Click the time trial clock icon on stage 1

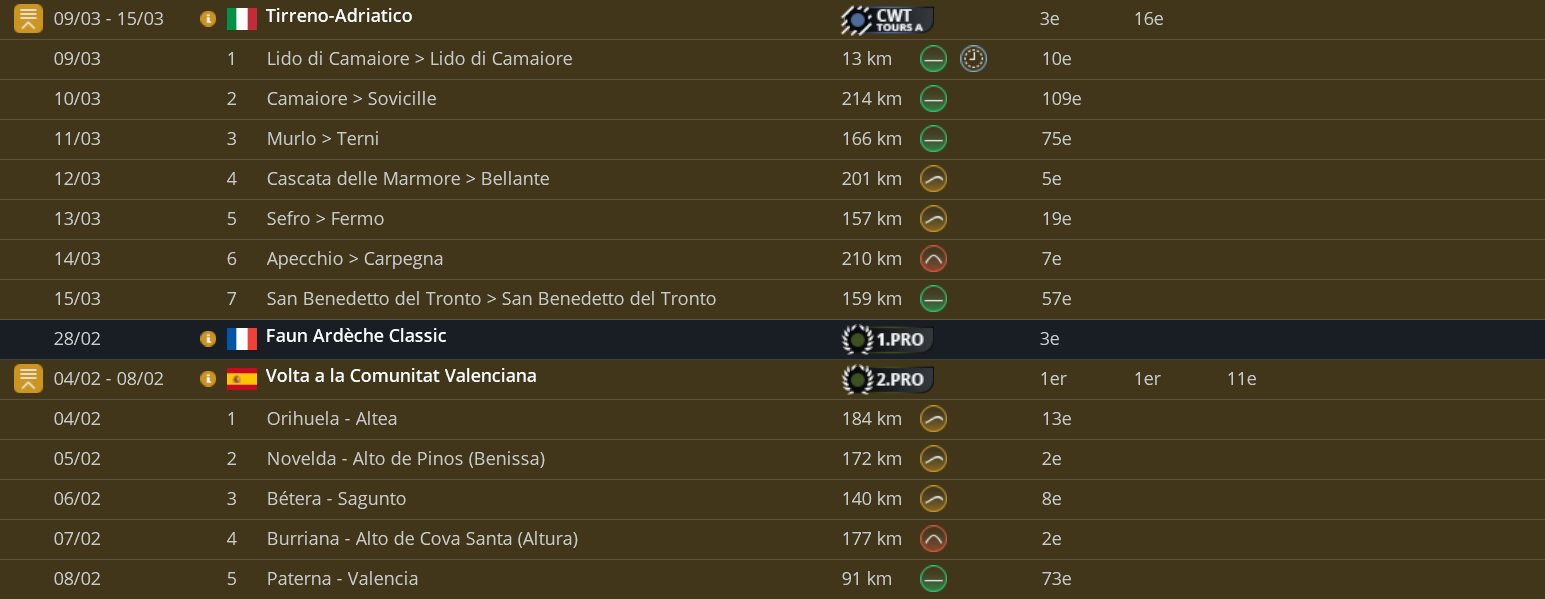[973, 59]
